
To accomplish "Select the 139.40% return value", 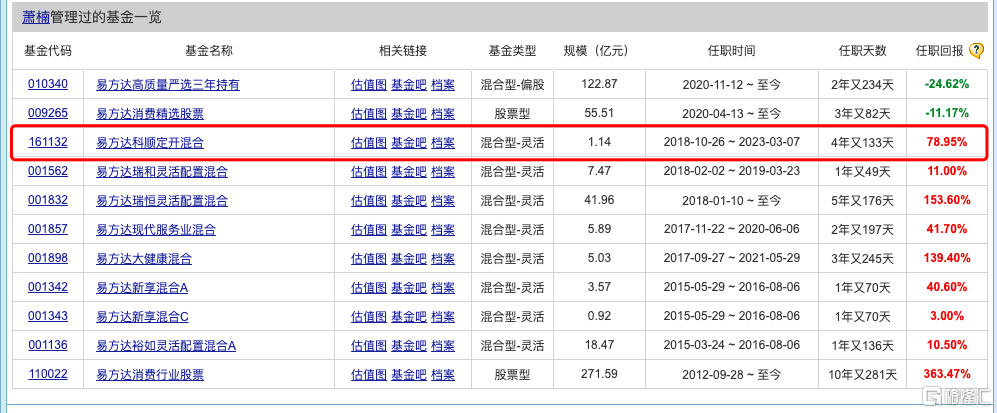I will pyautogui.click(x=947, y=258).
